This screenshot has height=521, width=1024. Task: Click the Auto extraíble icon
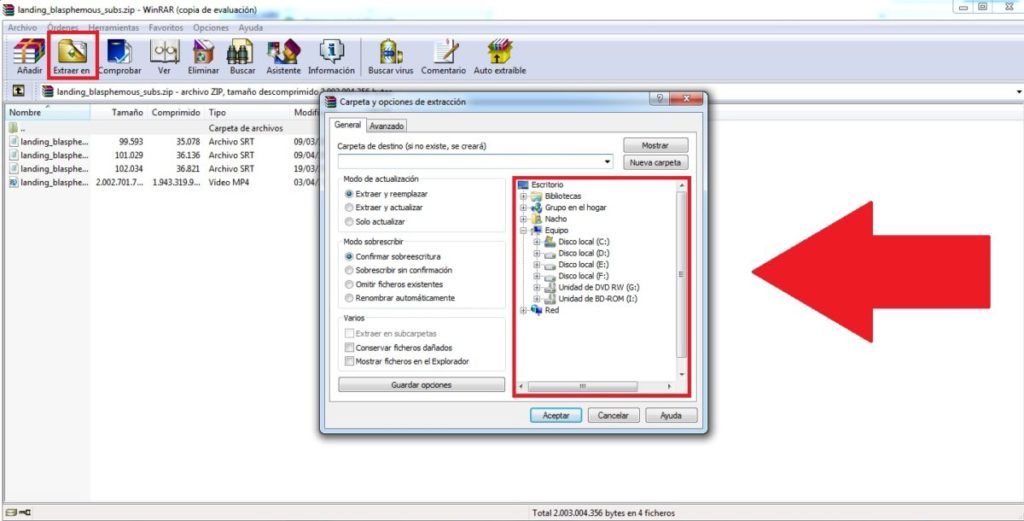pyautogui.click(x=499, y=56)
